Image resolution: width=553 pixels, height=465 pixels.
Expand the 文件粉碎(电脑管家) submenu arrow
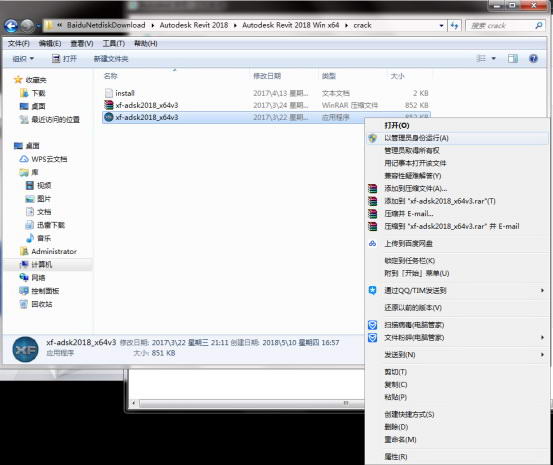[542, 338]
